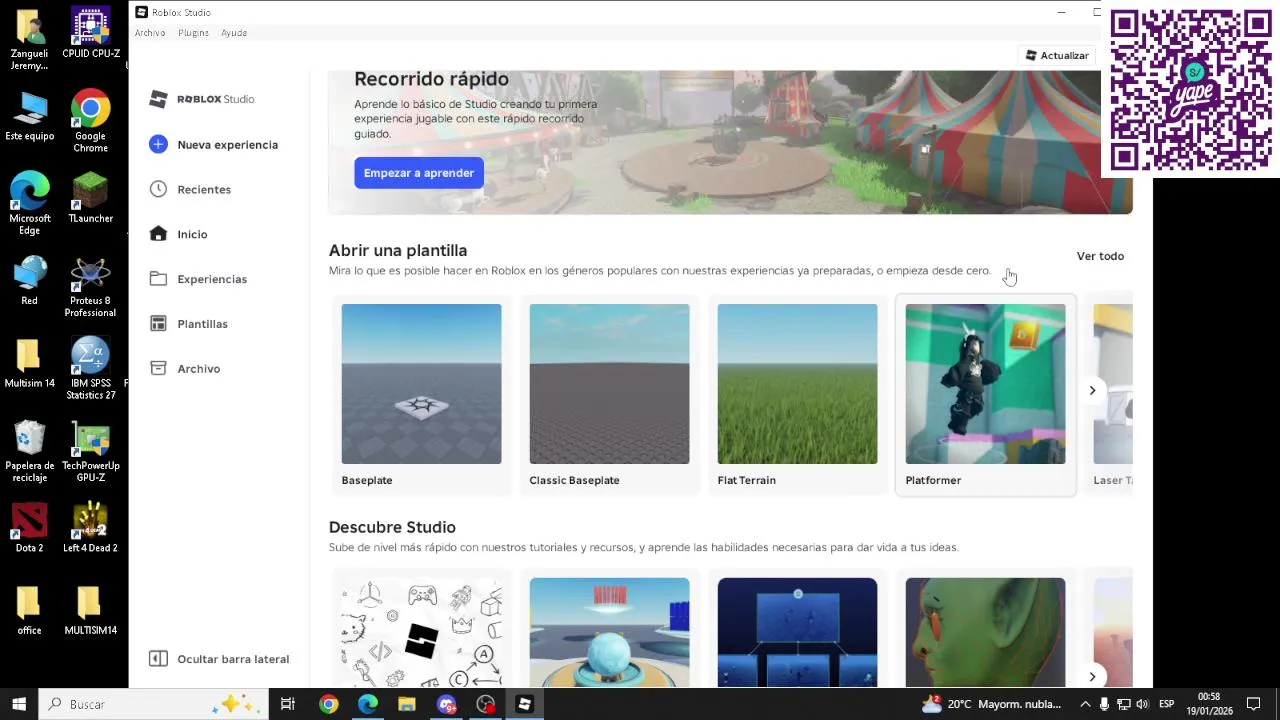Screen dimensions: 1280x720
Task: Click Roblox Studio icon in taskbar
Action: (x=524, y=704)
